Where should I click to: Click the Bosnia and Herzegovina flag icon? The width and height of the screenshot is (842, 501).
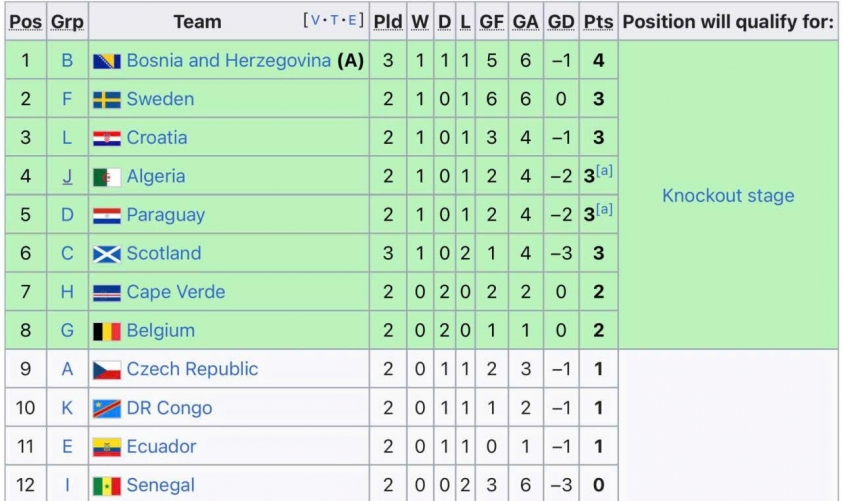pyautogui.click(x=106, y=61)
